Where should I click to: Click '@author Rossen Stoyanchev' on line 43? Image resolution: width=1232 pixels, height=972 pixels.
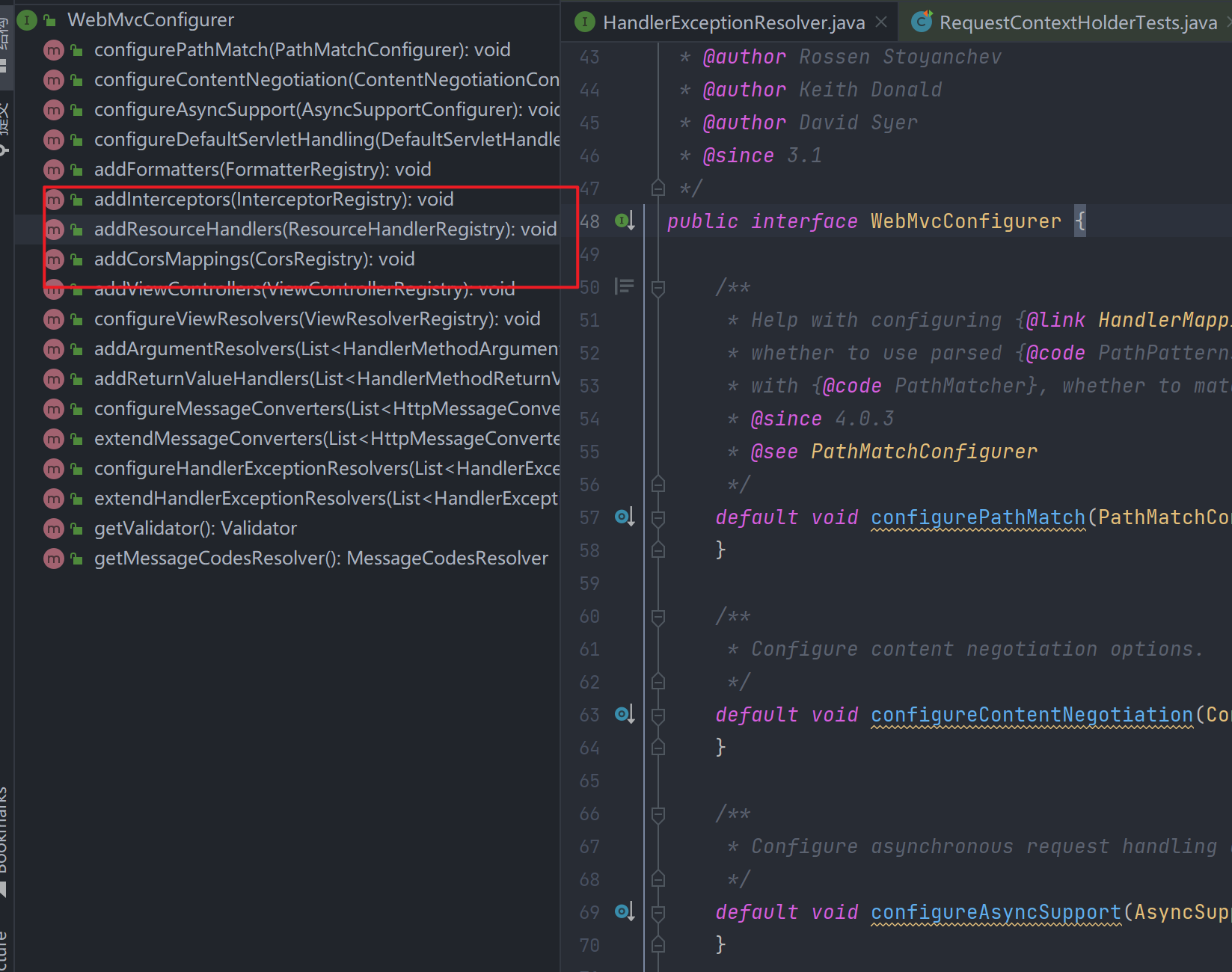pos(852,57)
